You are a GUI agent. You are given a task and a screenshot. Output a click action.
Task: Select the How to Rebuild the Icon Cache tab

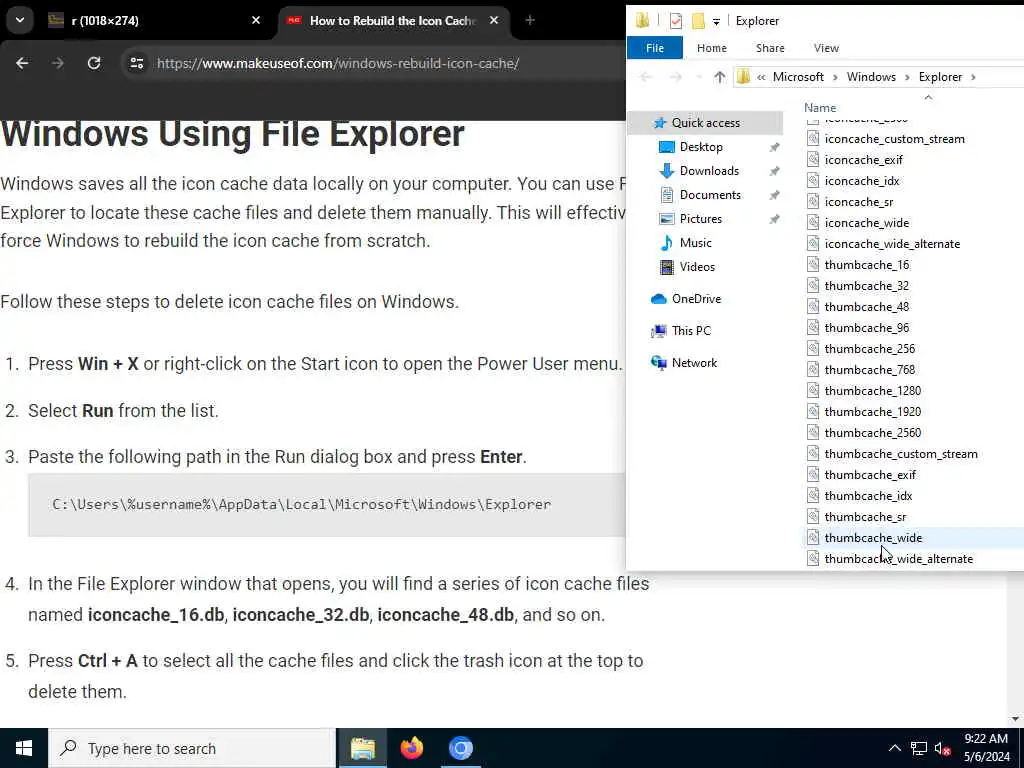point(393,20)
